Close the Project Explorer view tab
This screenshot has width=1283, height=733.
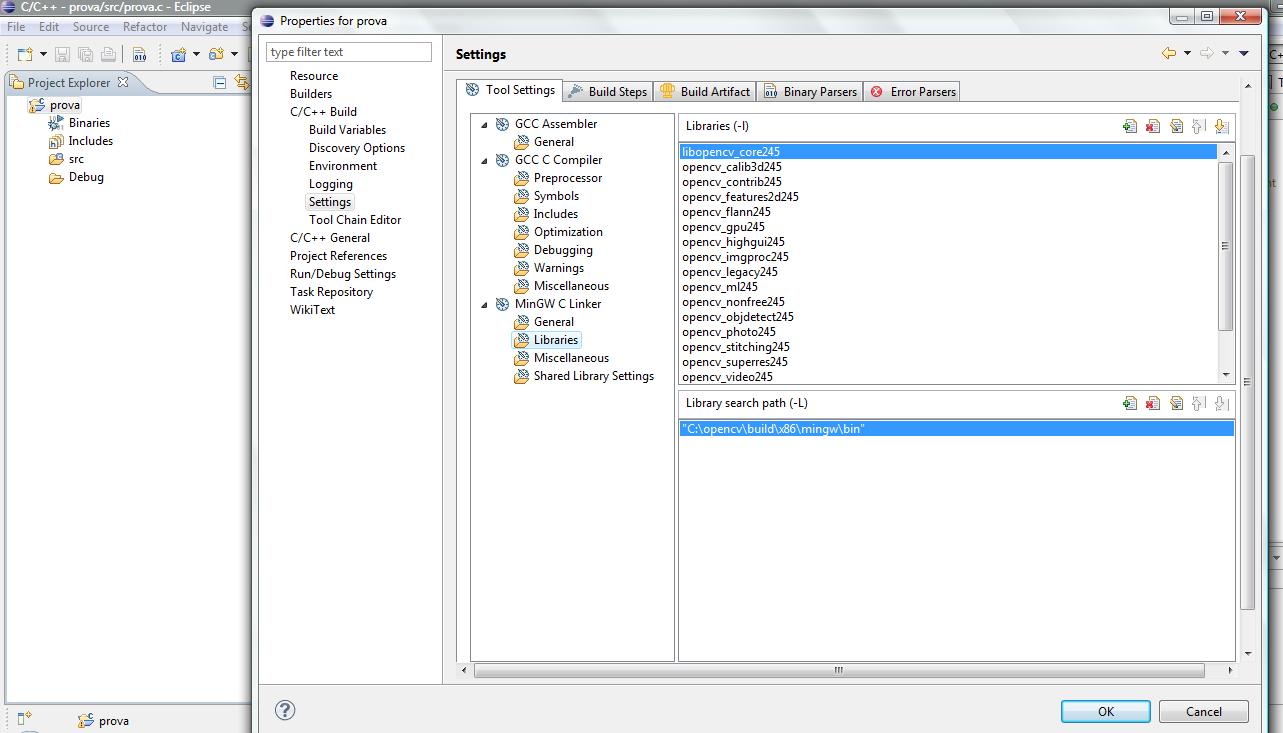tap(123, 82)
